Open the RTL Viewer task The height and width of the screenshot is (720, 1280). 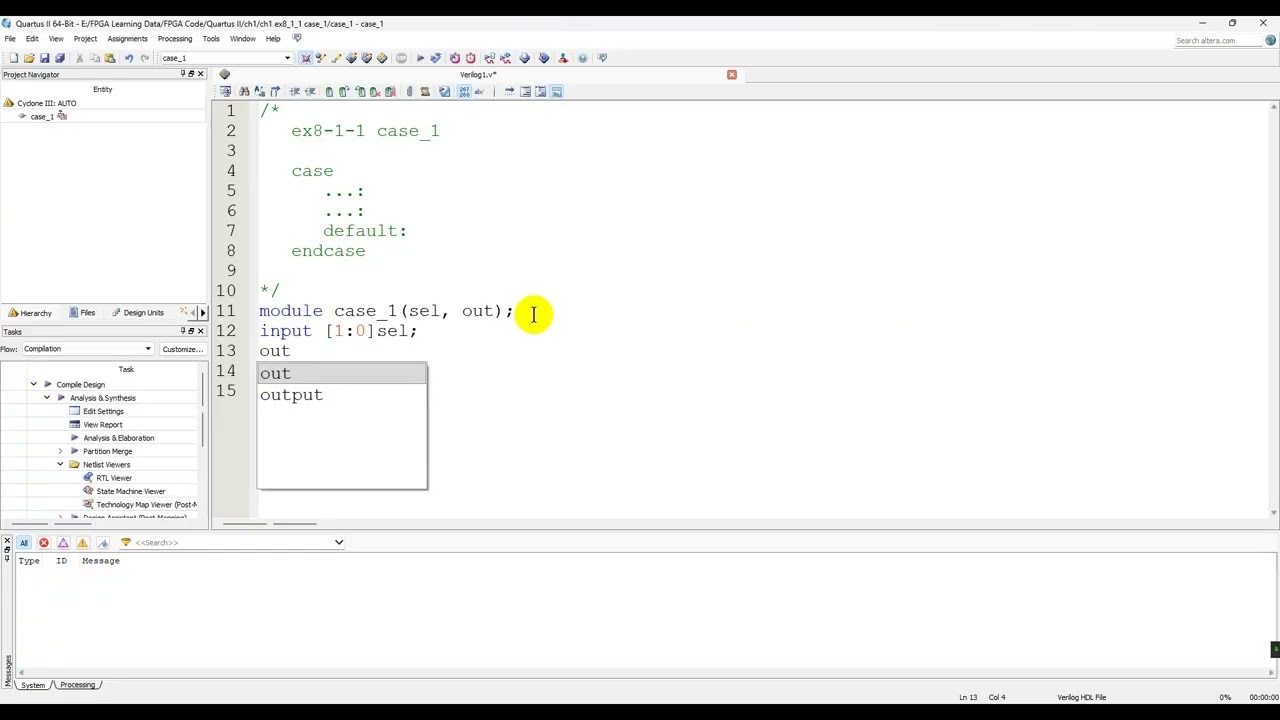point(113,478)
